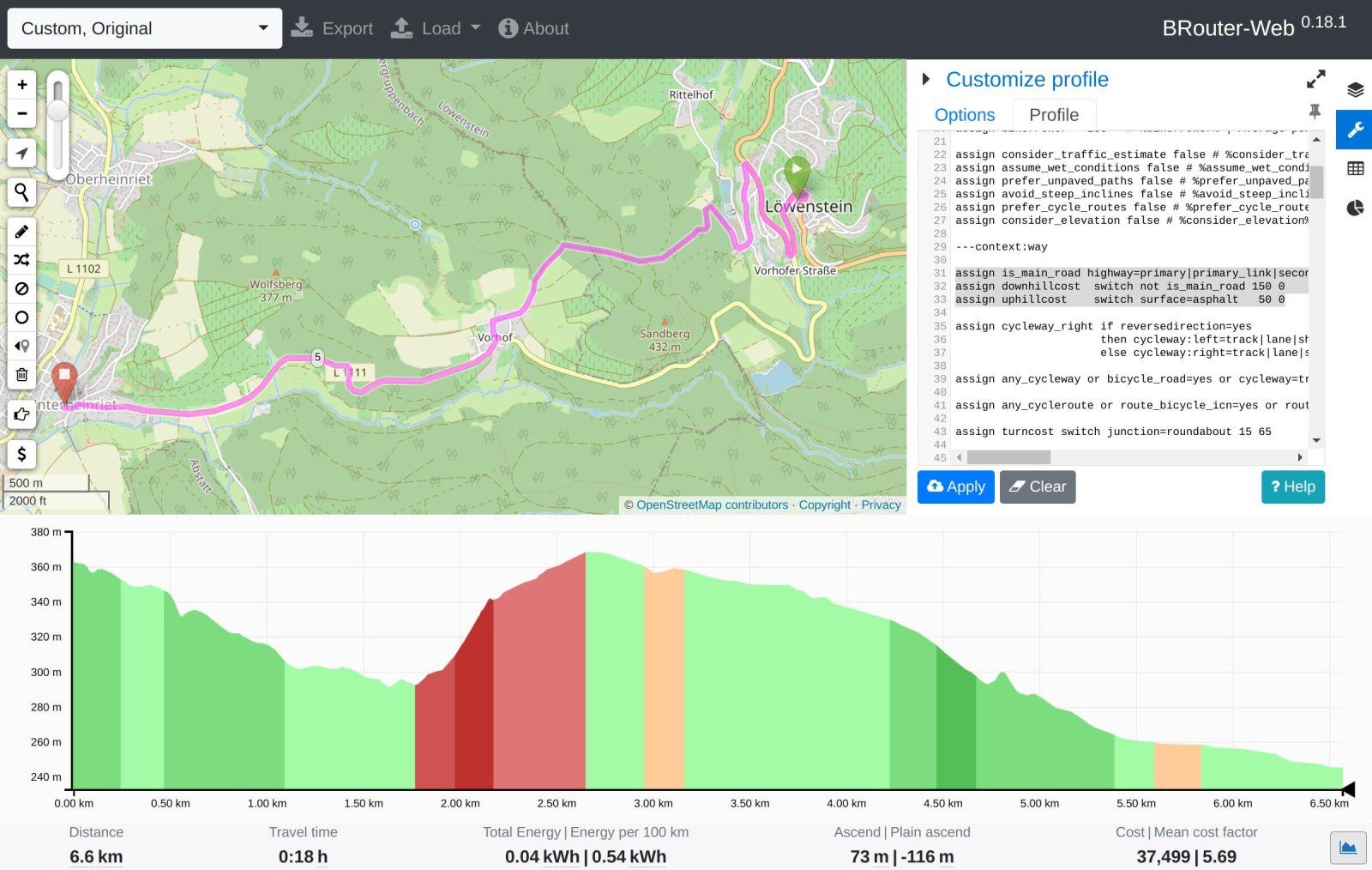Switch to the Options tab
The width and height of the screenshot is (1372, 870).
click(x=965, y=115)
